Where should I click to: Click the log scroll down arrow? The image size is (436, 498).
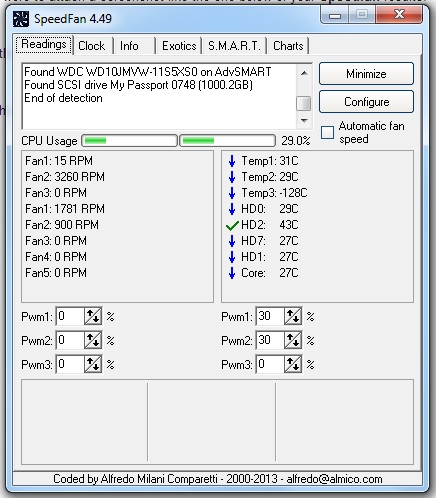coord(304,120)
